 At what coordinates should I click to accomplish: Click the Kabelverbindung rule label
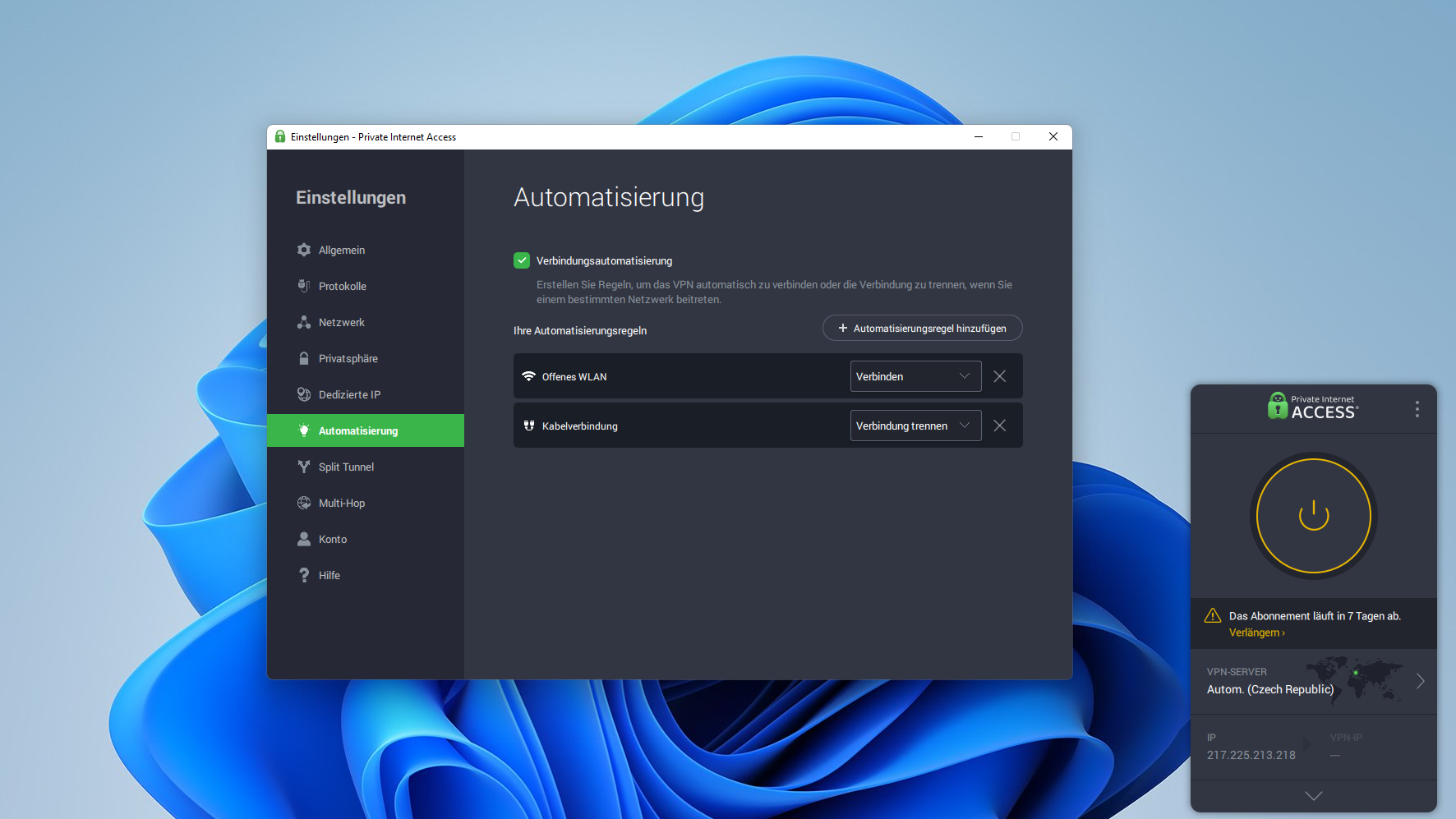580,426
